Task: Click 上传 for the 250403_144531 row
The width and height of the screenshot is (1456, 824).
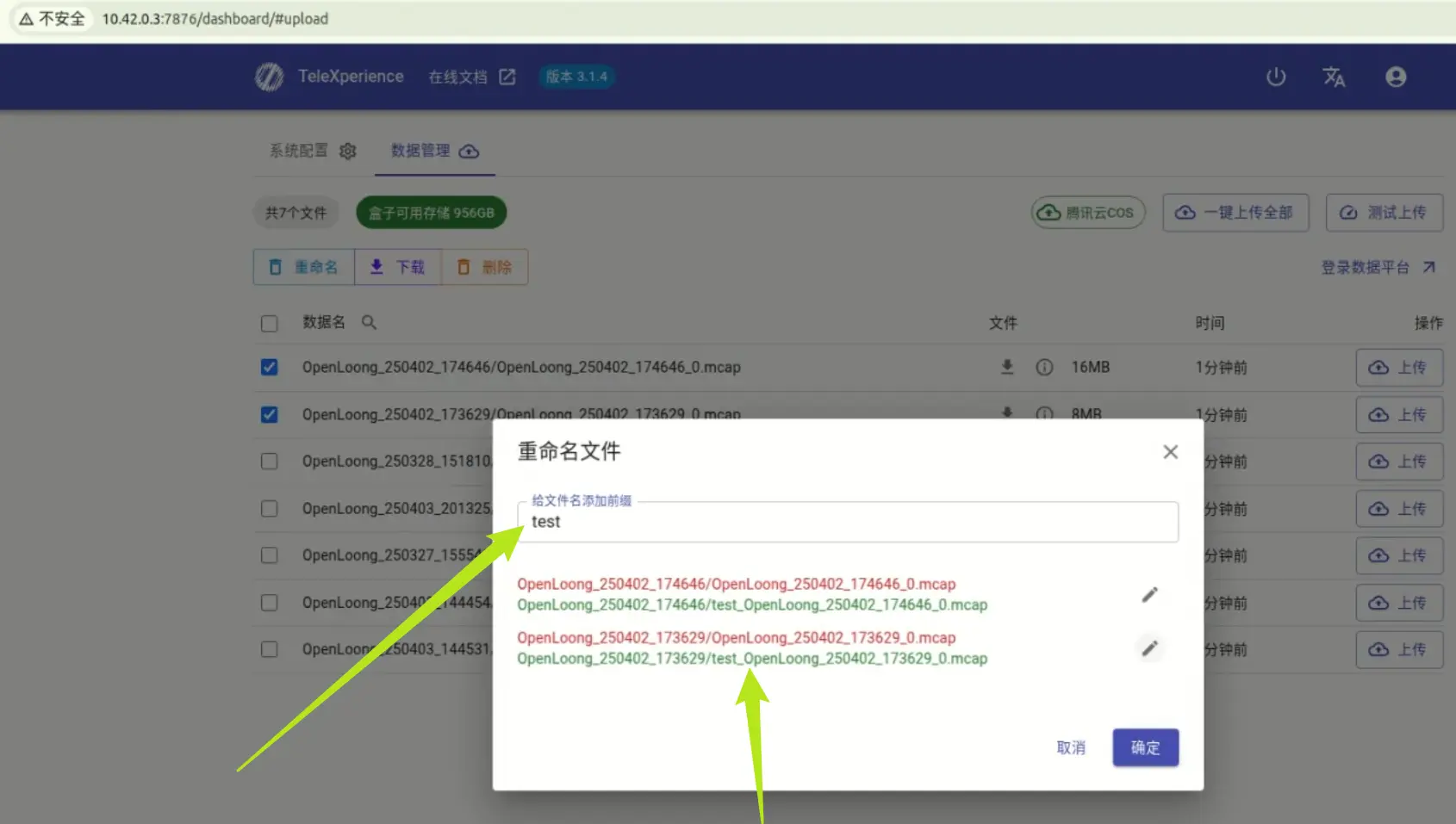Action: pos(1399,648)
